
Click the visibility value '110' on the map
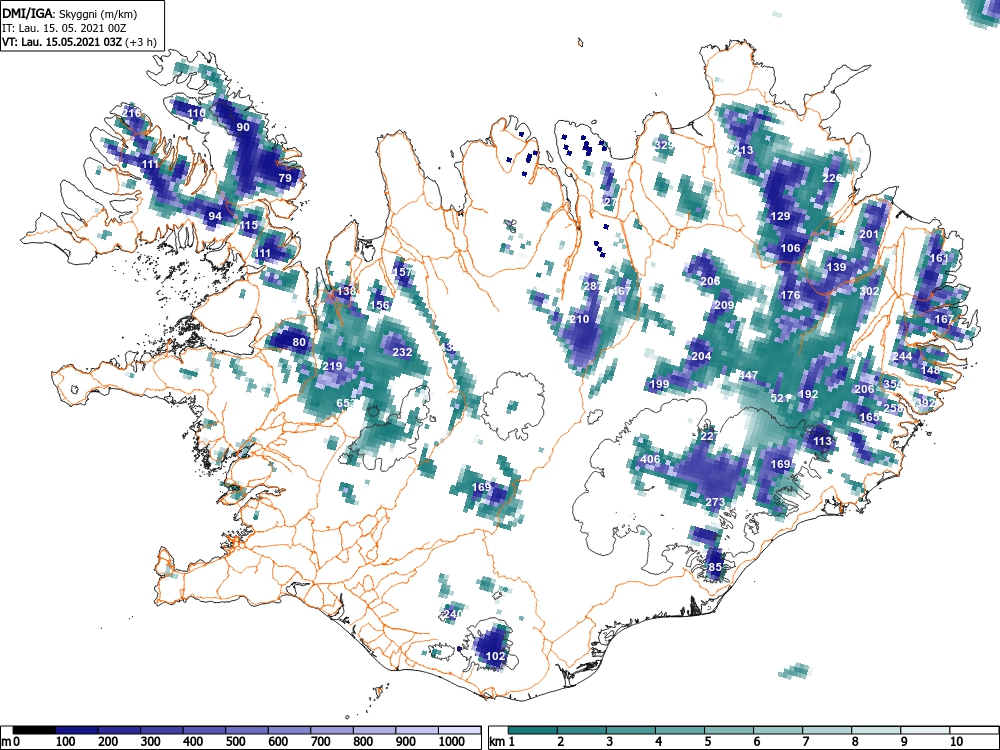pyautogui.click(x=196, y=114)
